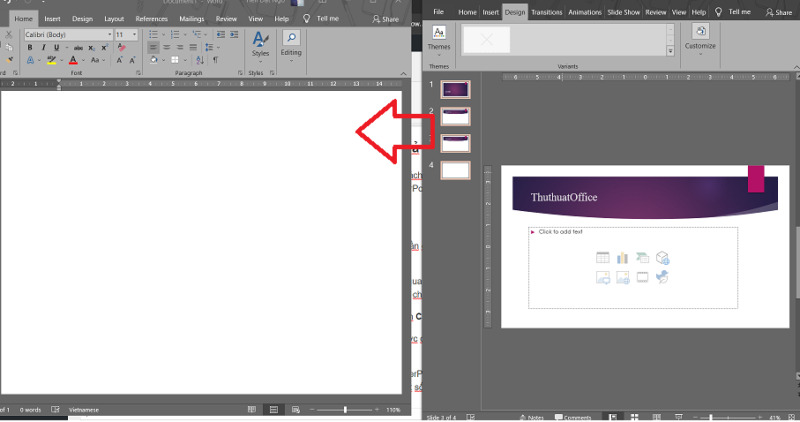Click the Copy icon in Word

[x=9, y=47]
